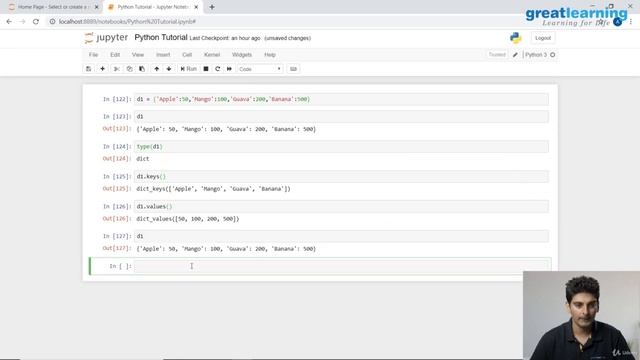The image size is (640, 360).
Task: Click the dict_values output text
Action: click(188, 219)
